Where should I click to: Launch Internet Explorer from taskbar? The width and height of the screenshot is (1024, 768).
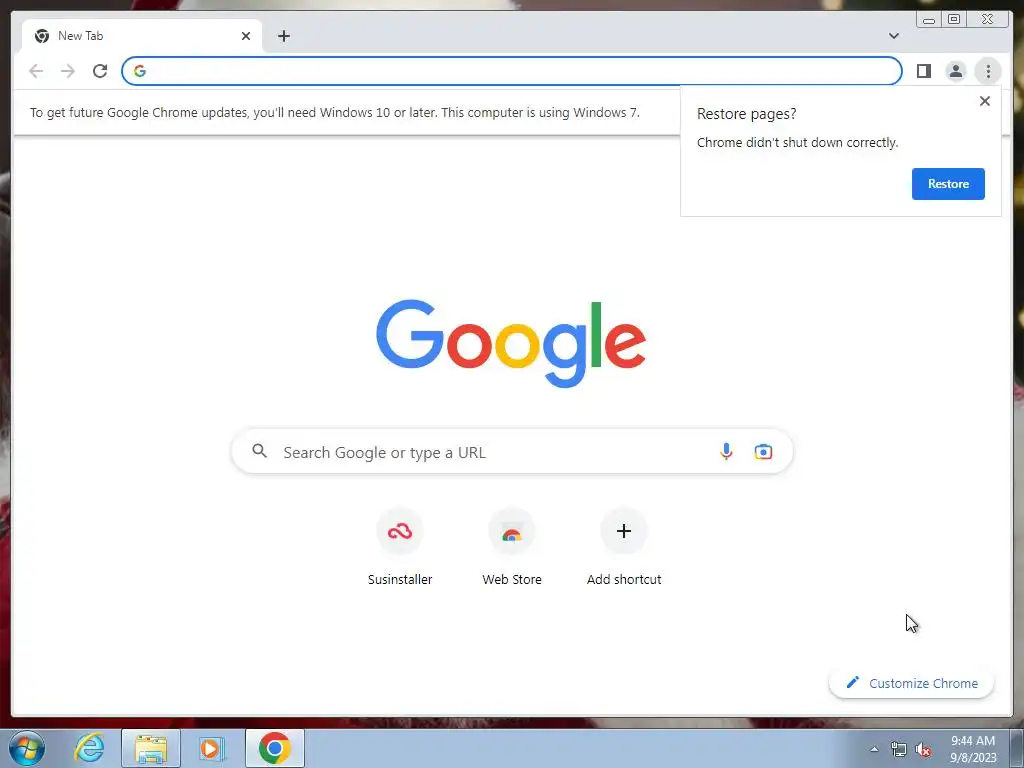(89, 748)
